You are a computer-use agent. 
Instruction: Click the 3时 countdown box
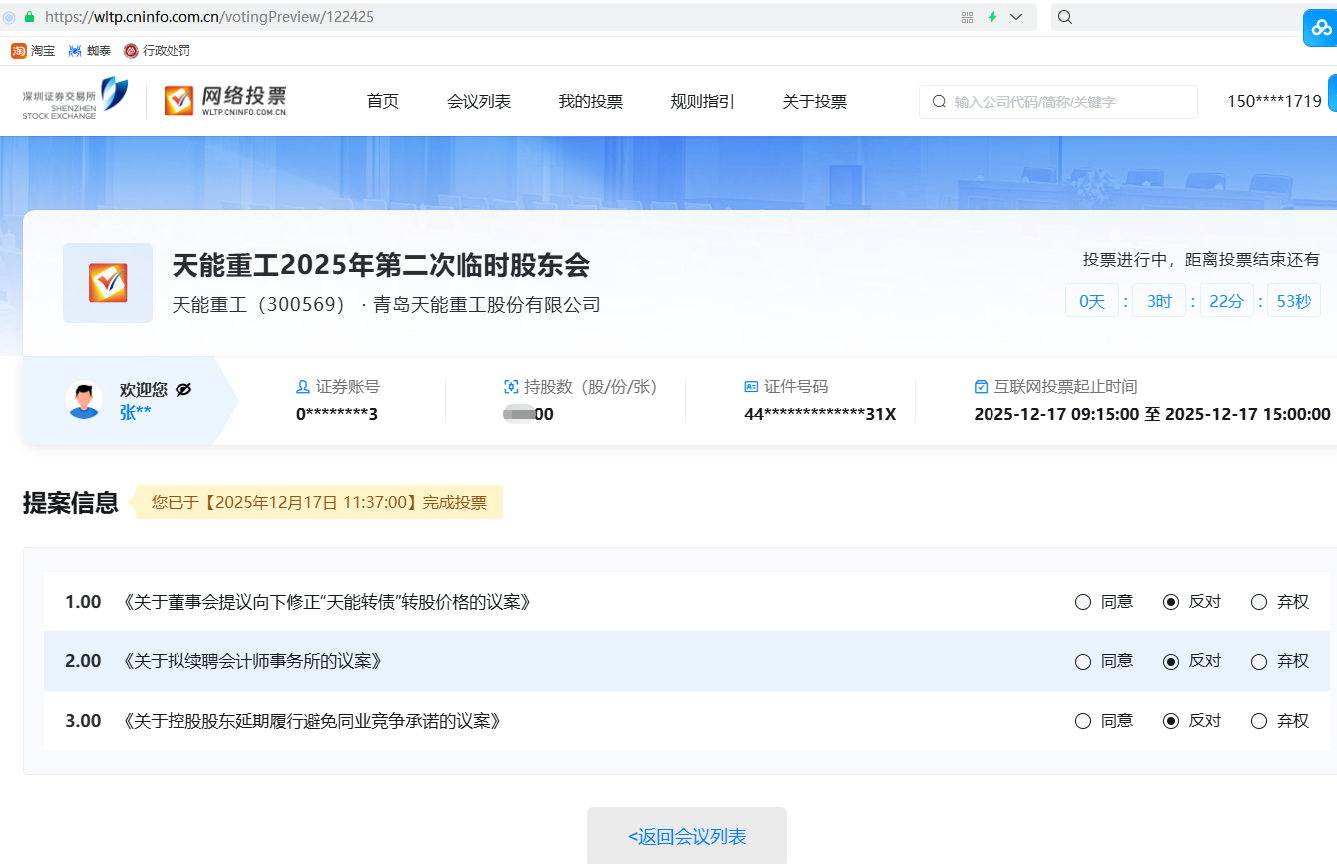pyautogui.click(x=1159, y=301)
